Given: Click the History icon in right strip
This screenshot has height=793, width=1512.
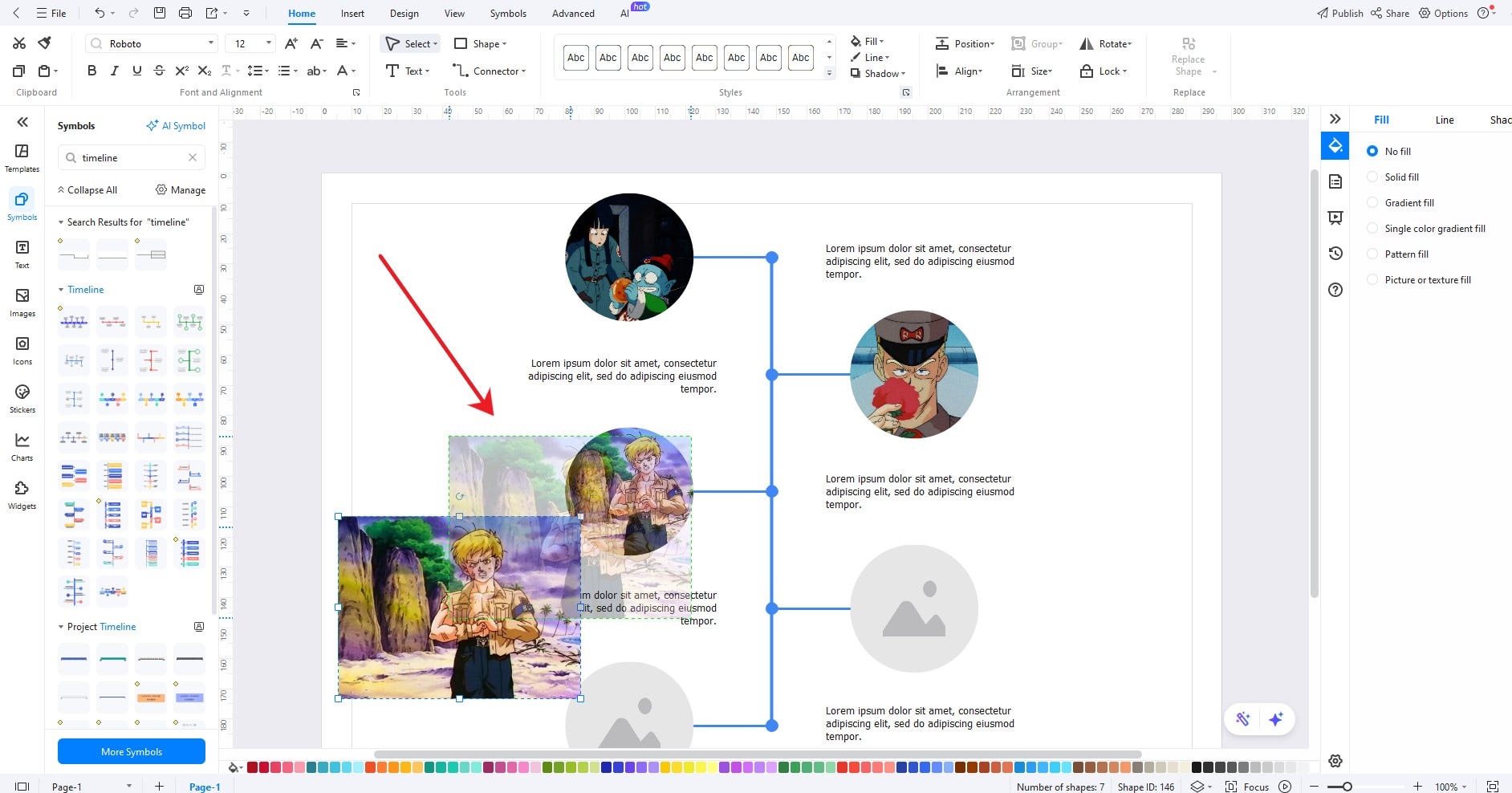Looking at the screenshot, I should (x=1335, y=254).
